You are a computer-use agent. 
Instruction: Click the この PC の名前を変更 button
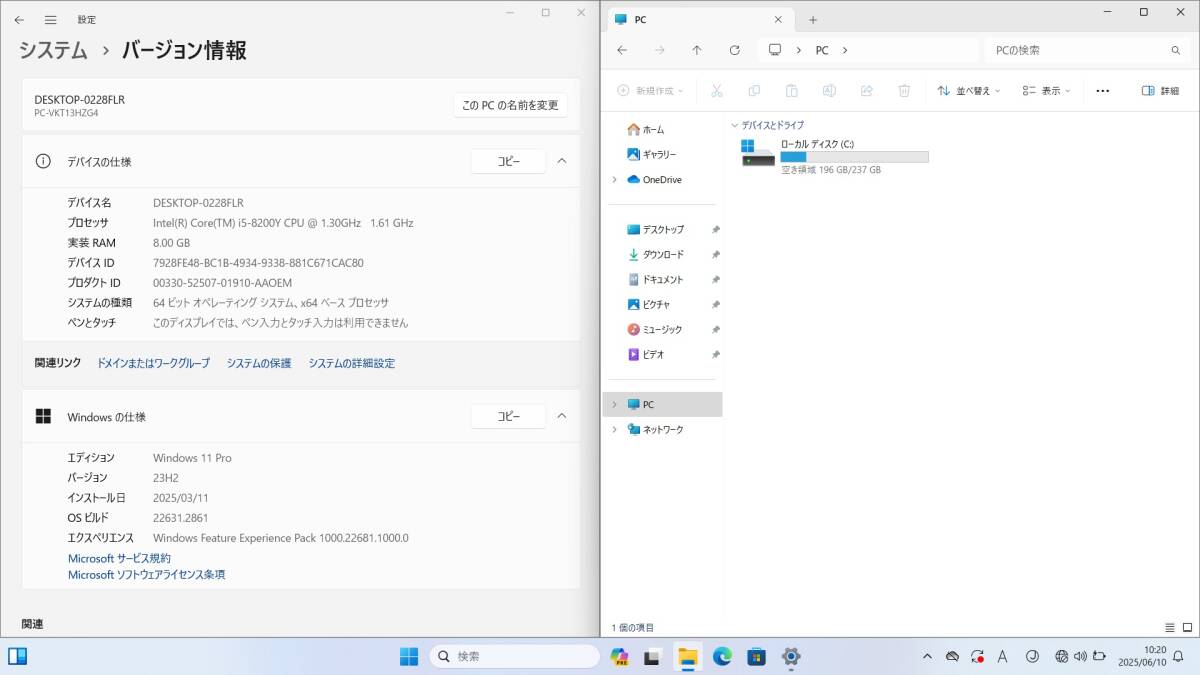tap(510, 105)
